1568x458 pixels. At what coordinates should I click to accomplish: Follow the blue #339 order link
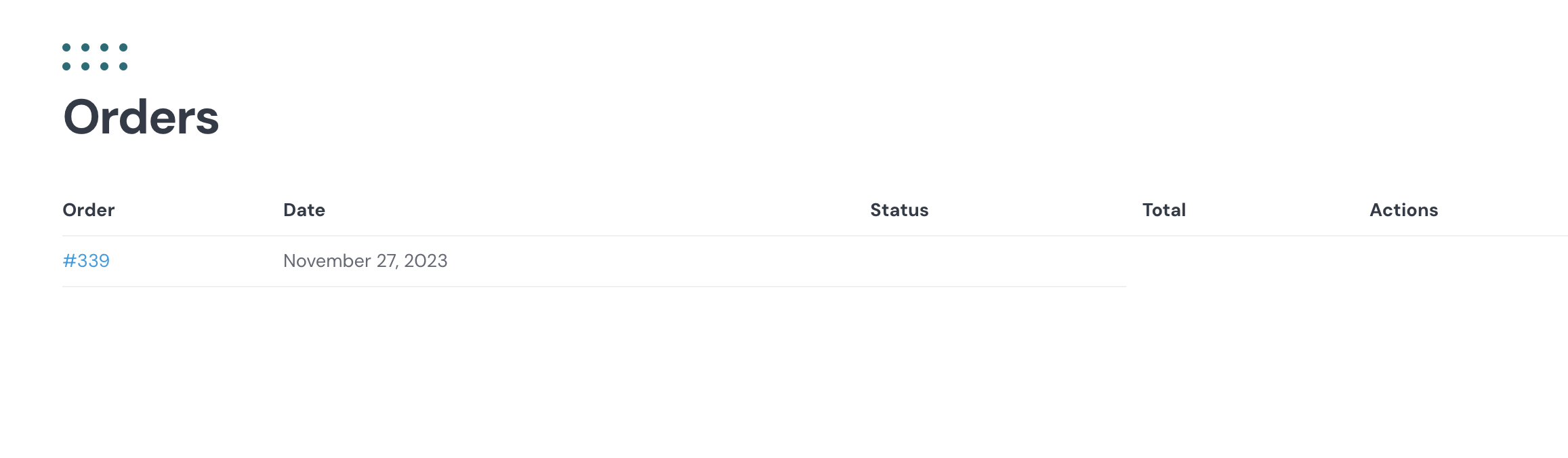click(86, 261)
